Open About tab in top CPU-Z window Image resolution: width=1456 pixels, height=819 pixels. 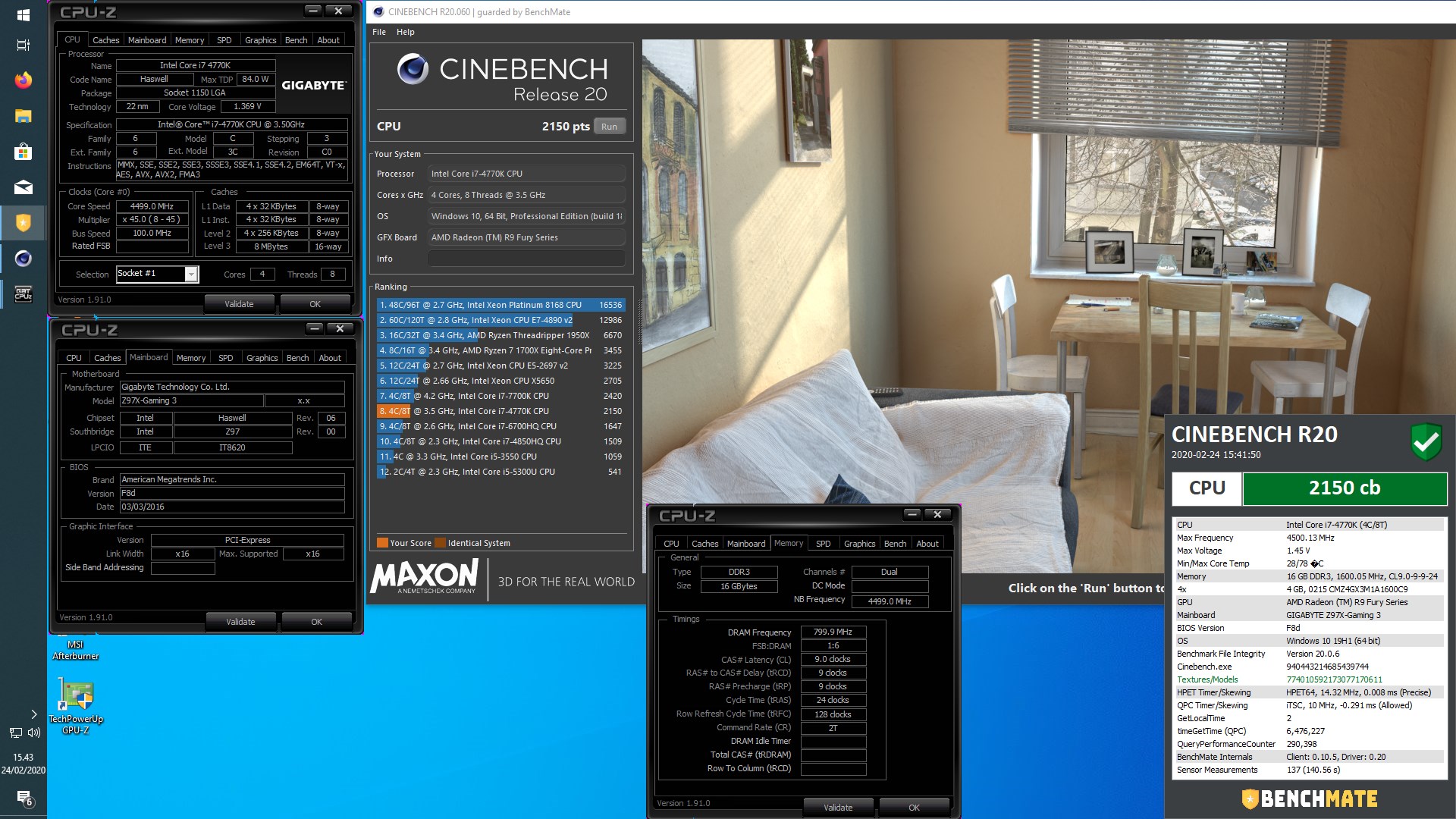pos(328,40)
